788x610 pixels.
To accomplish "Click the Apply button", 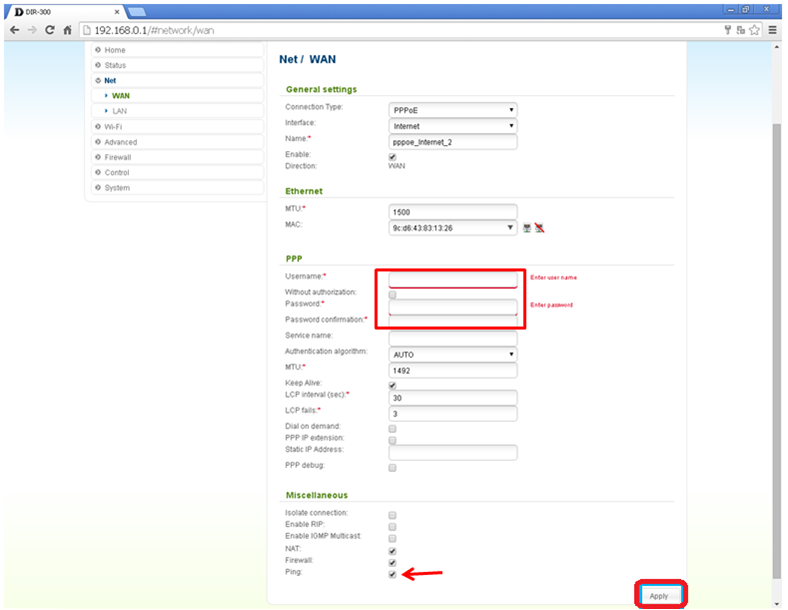I will coord(659,595).
